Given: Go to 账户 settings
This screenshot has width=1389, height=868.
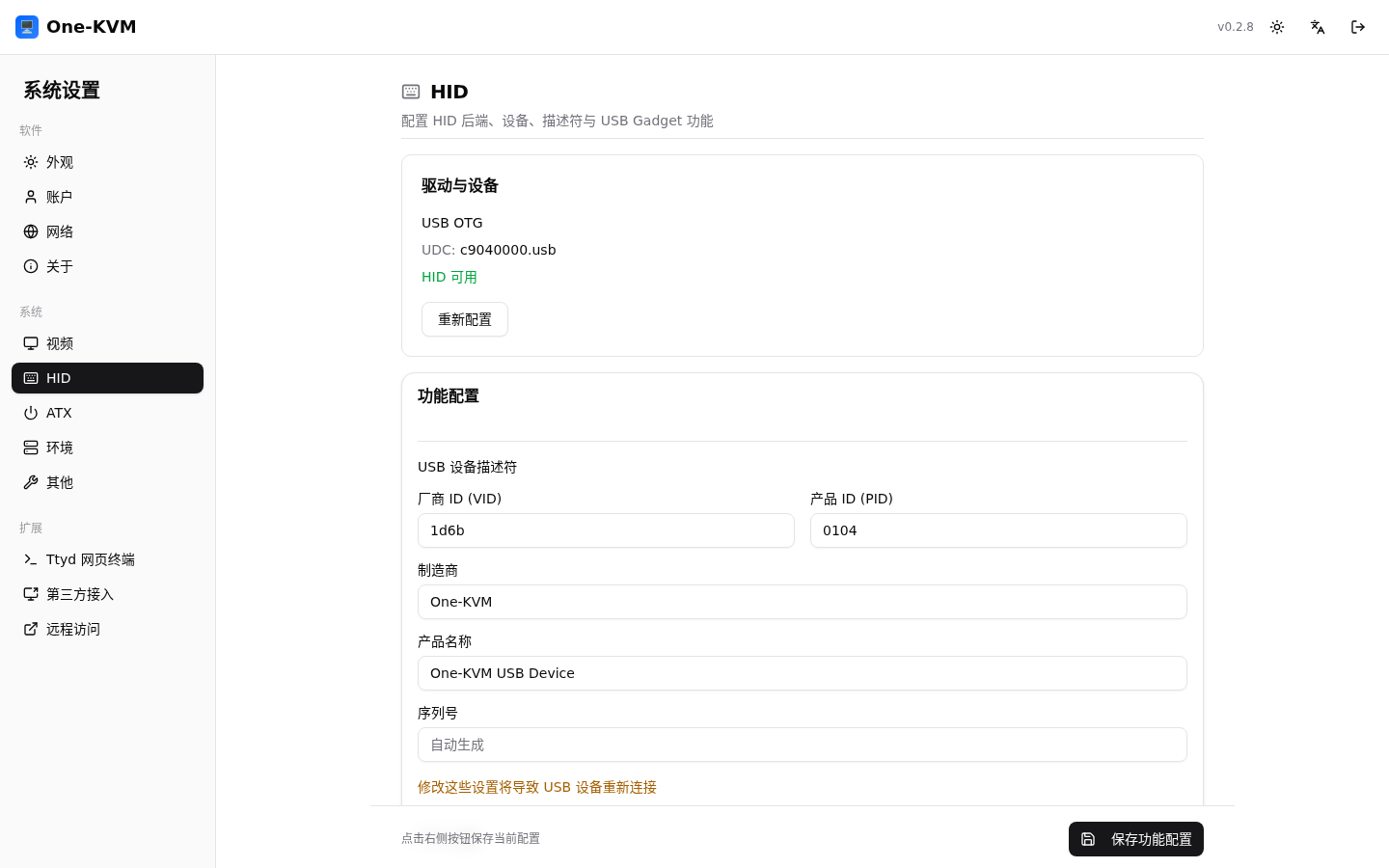Looking at the screenshot, I should coord(107,197).
